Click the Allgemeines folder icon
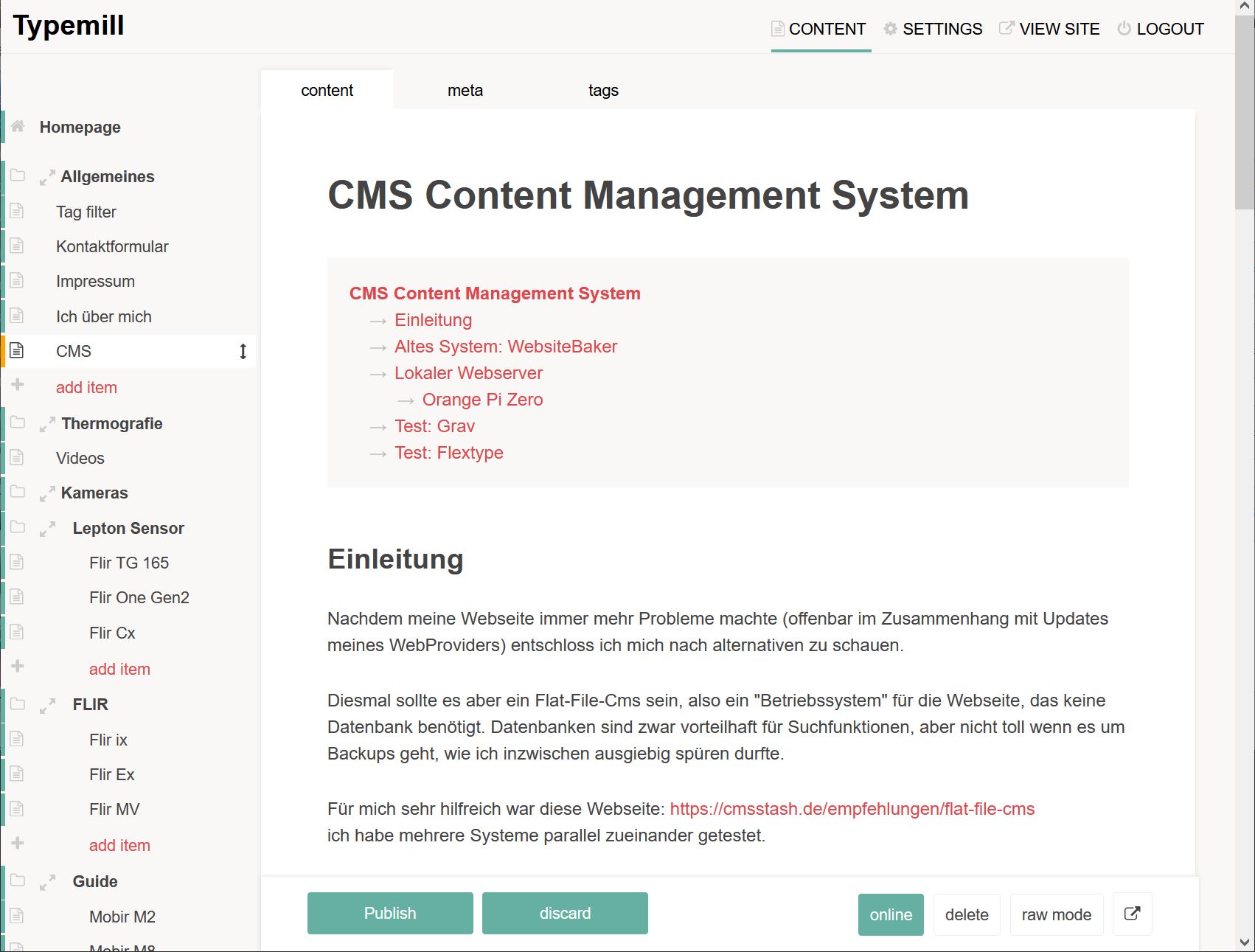Image resolution: width=1255 pixels, height=952 pixels. point(18,176)
